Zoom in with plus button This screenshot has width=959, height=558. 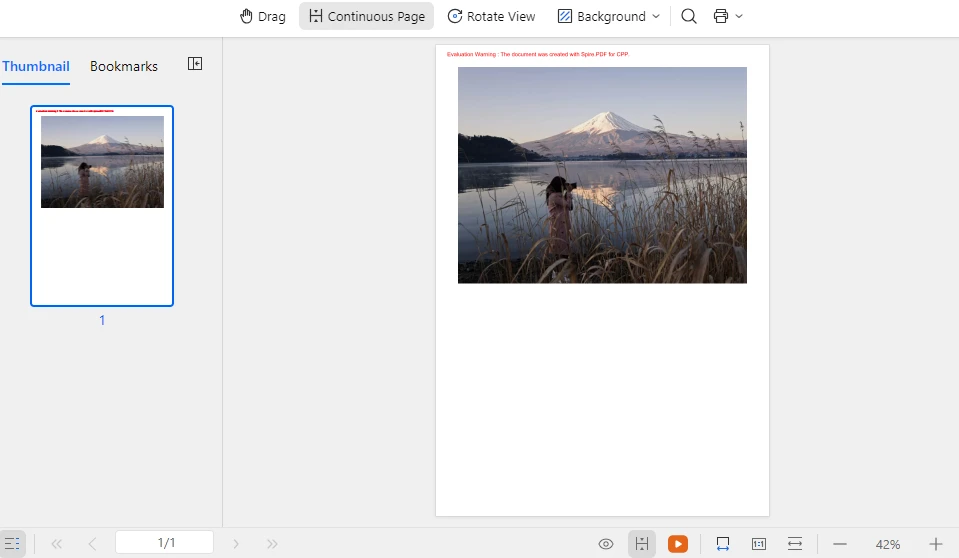pyautogui.click(x=936, y=544)
